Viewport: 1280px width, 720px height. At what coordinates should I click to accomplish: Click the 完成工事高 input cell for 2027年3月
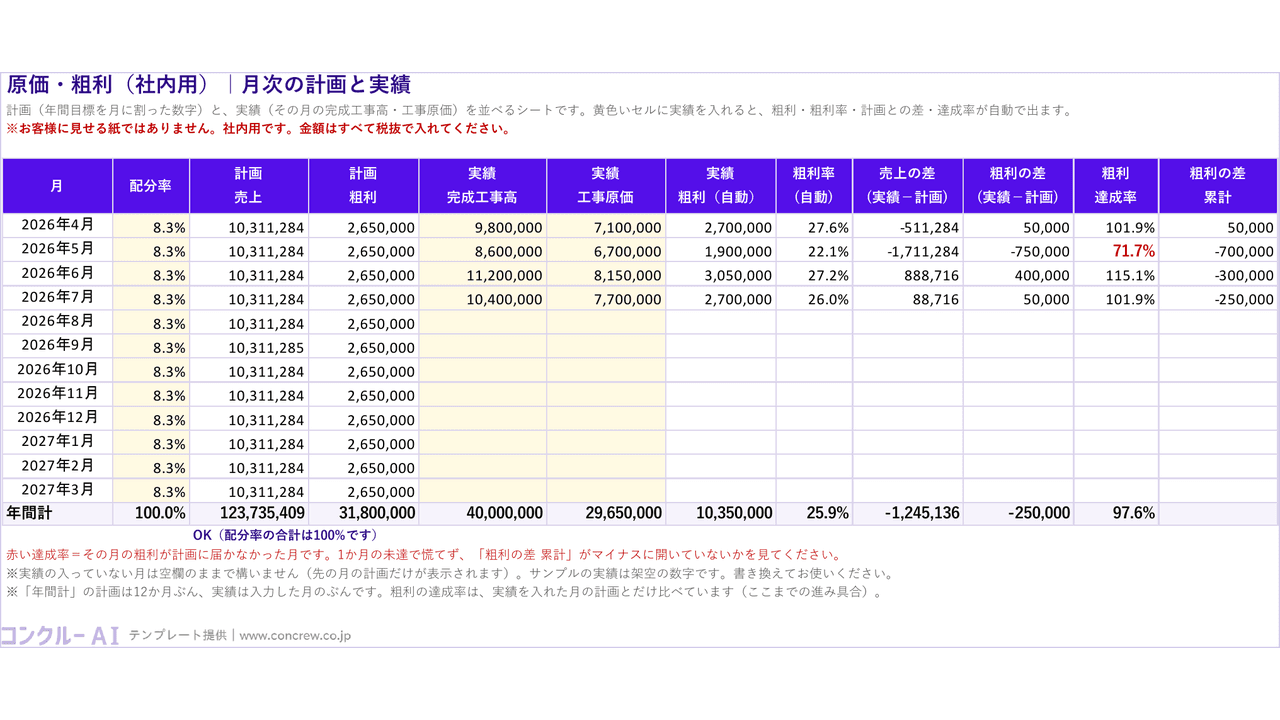483,490
